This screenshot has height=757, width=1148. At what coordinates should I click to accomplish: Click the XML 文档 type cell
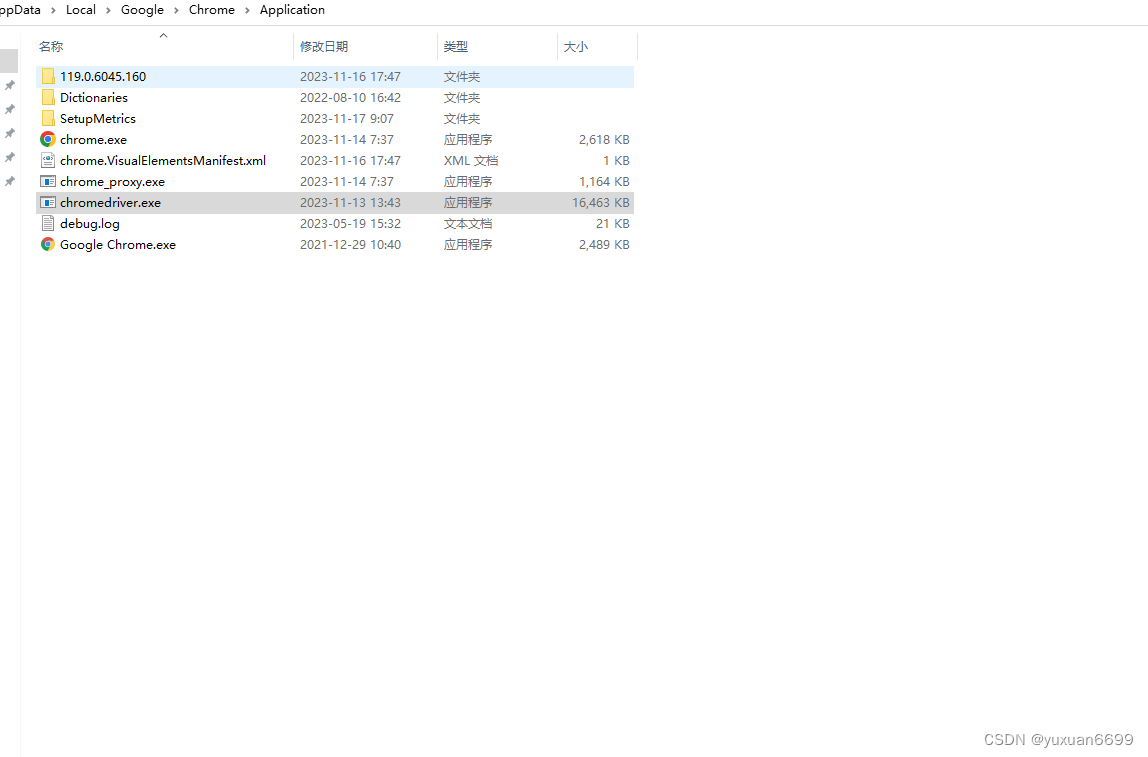(x=471, y=160)
